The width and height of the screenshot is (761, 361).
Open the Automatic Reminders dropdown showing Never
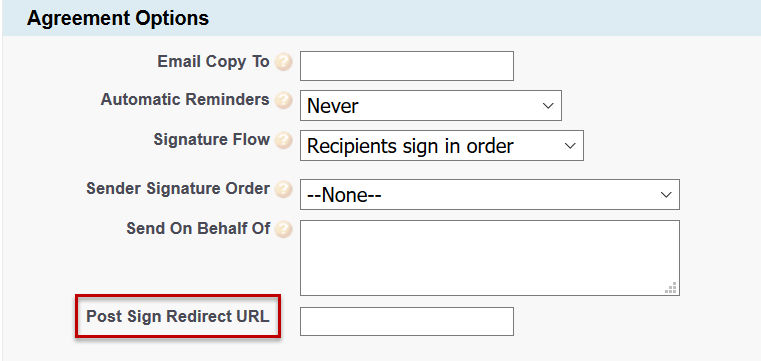coord(430,105)
